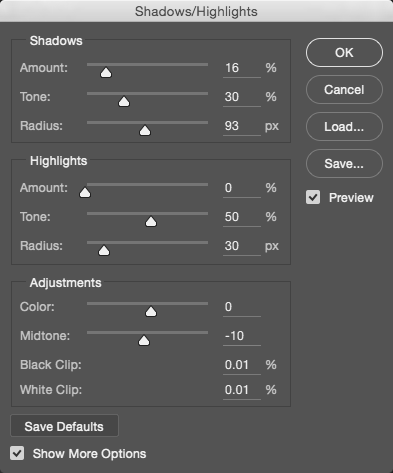393x473 pixels.
Task: Cancel the Shadows/Highlights dialog
Action: pos(344,90)
